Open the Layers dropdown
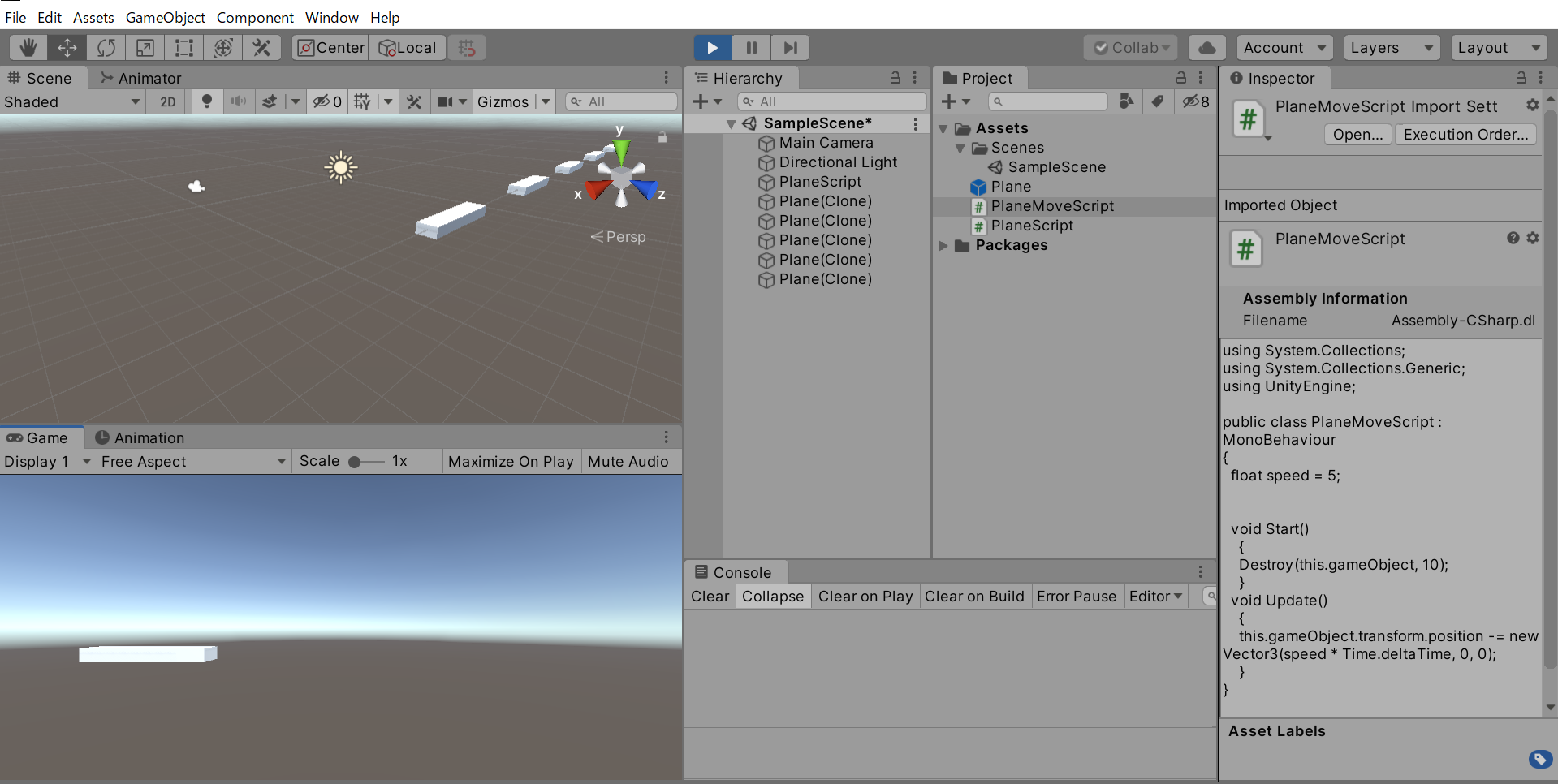1558x784 pixels. point(1392,47)
